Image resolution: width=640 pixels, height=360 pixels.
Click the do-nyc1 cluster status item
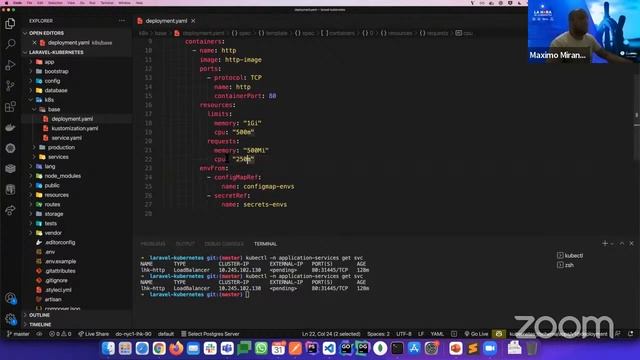133,334
